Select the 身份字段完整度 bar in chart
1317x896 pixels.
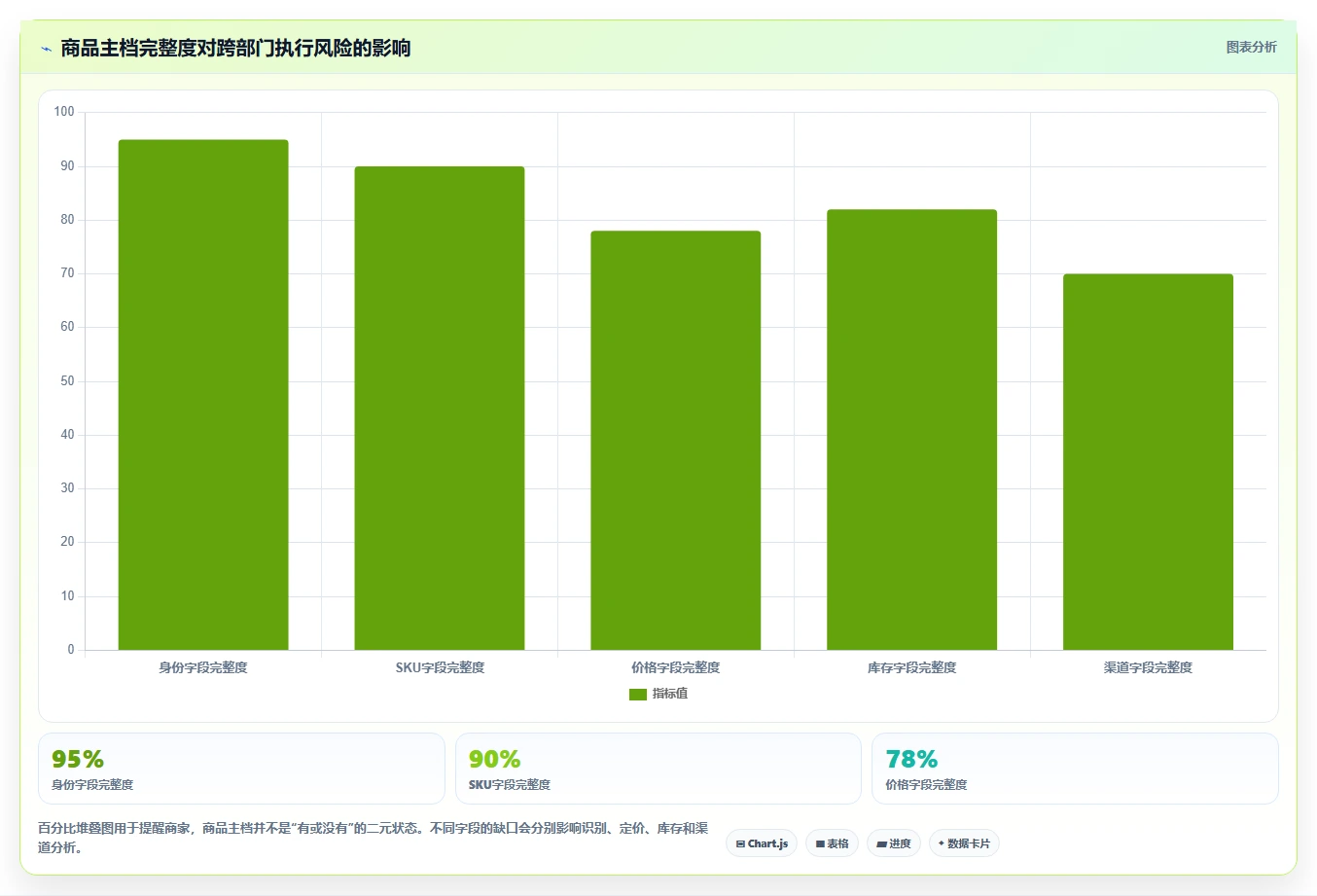coord(203,395)
